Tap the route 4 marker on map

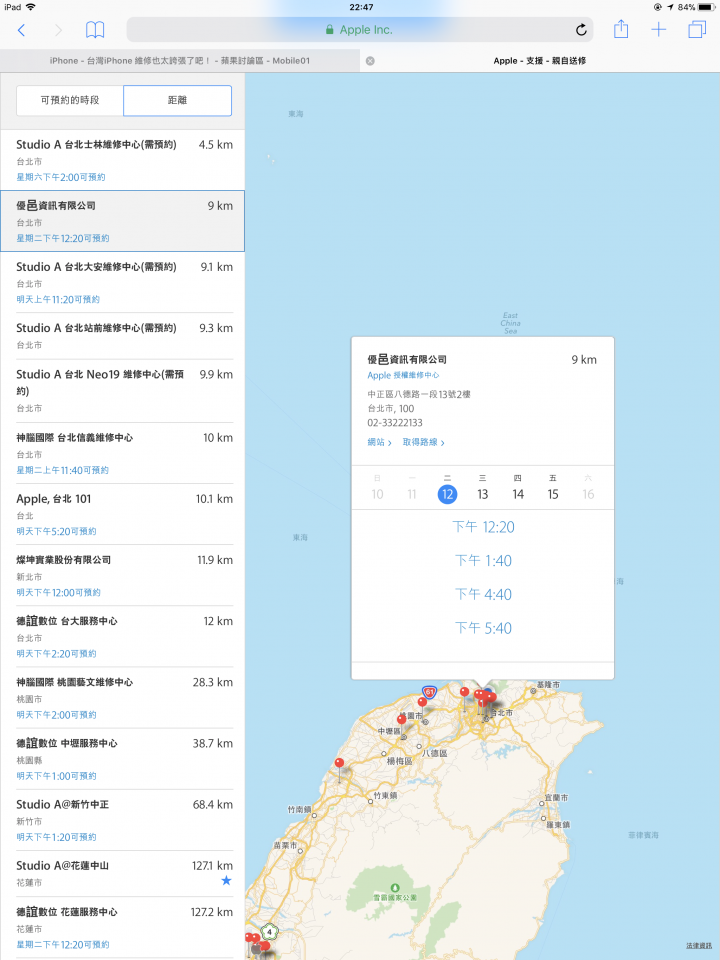click(x=269, y=932)
